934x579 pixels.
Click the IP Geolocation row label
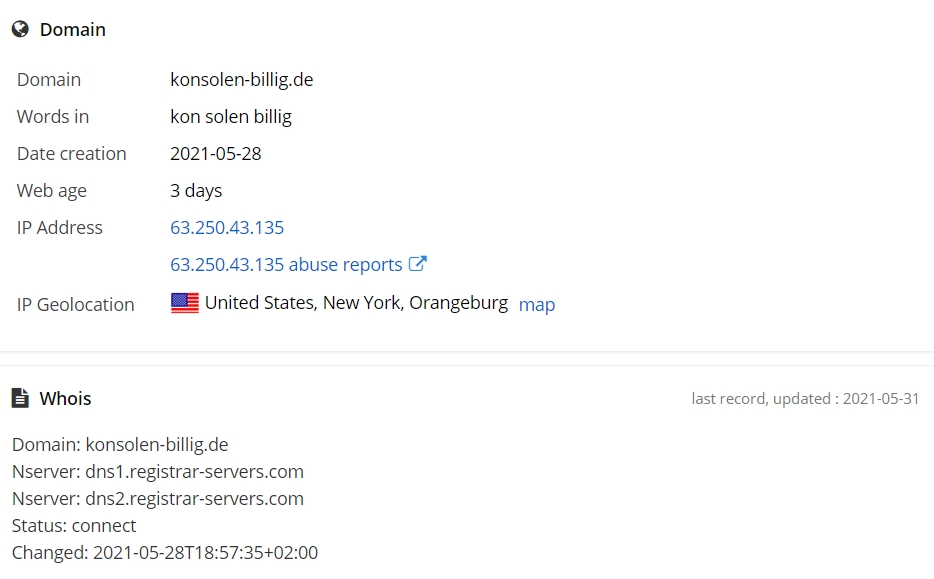[x=76, y=304]
